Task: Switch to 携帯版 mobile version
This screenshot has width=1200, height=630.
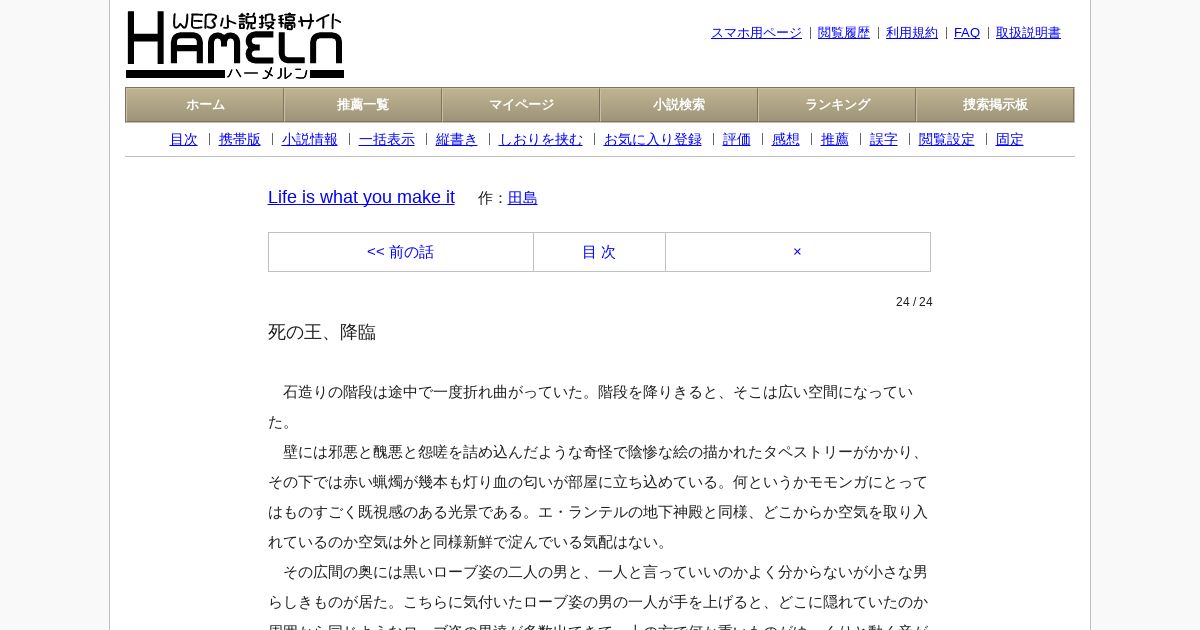Action: (x=240, y=140)
